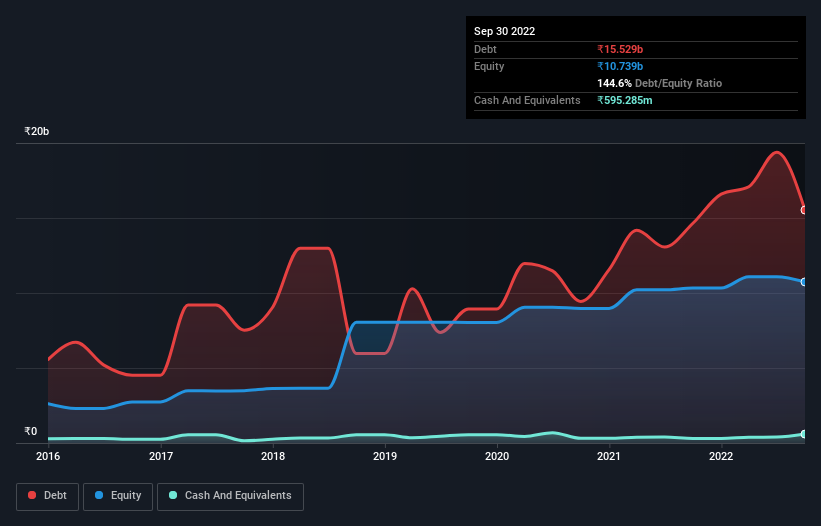
Task: Click the 2016 x-axis label
Action: [48, 456]
